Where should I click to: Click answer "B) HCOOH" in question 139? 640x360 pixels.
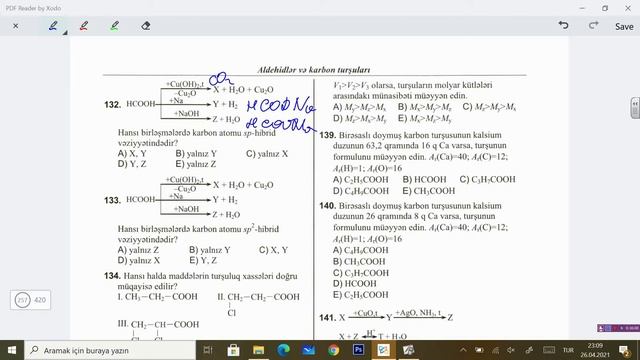[424, 180]
